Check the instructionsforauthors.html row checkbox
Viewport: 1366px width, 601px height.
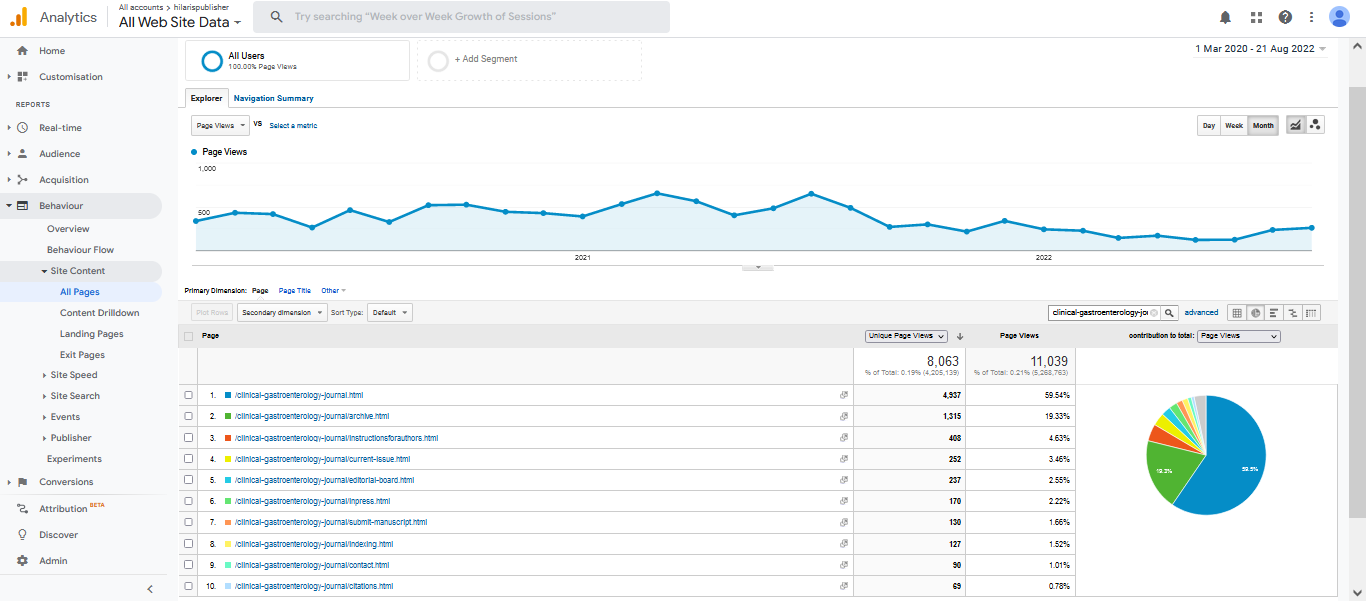[189, 438]
